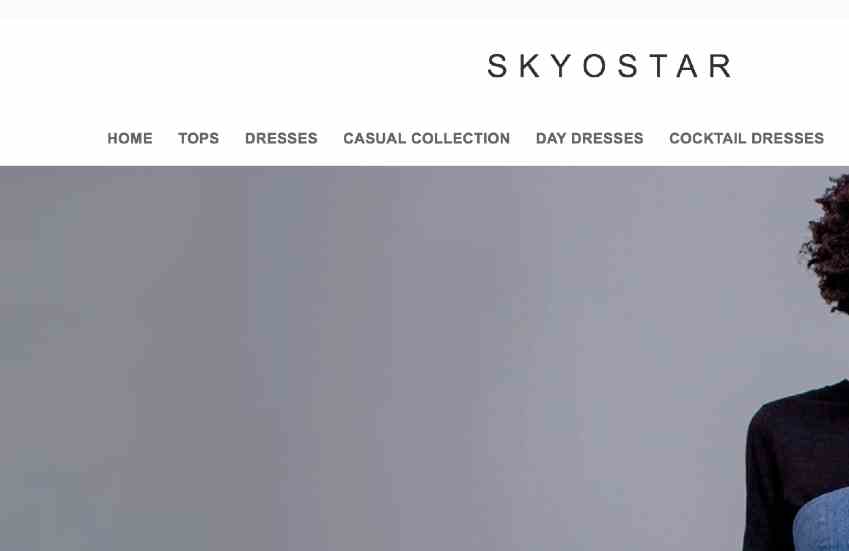Go to the TOPS category

(199, 139)
